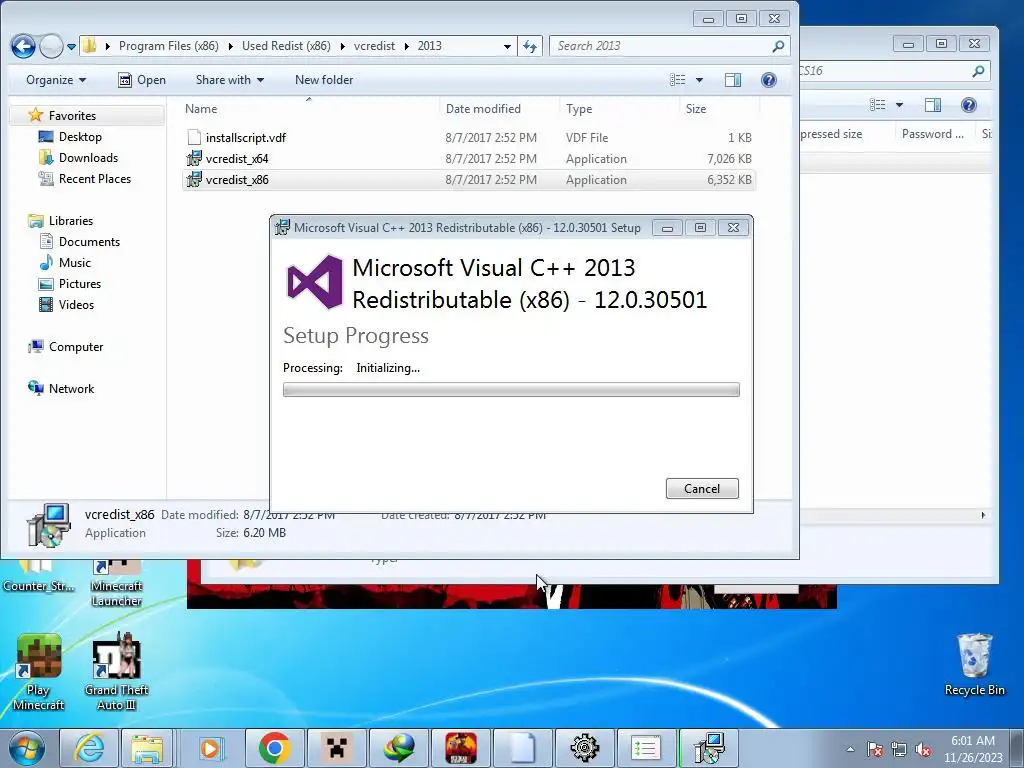Click the Cancel button in Setup dialog

point(702,488)
